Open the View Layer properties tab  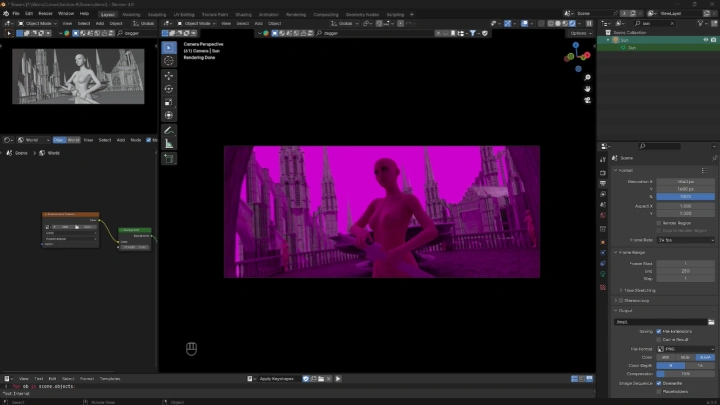[x=603, y=194]
